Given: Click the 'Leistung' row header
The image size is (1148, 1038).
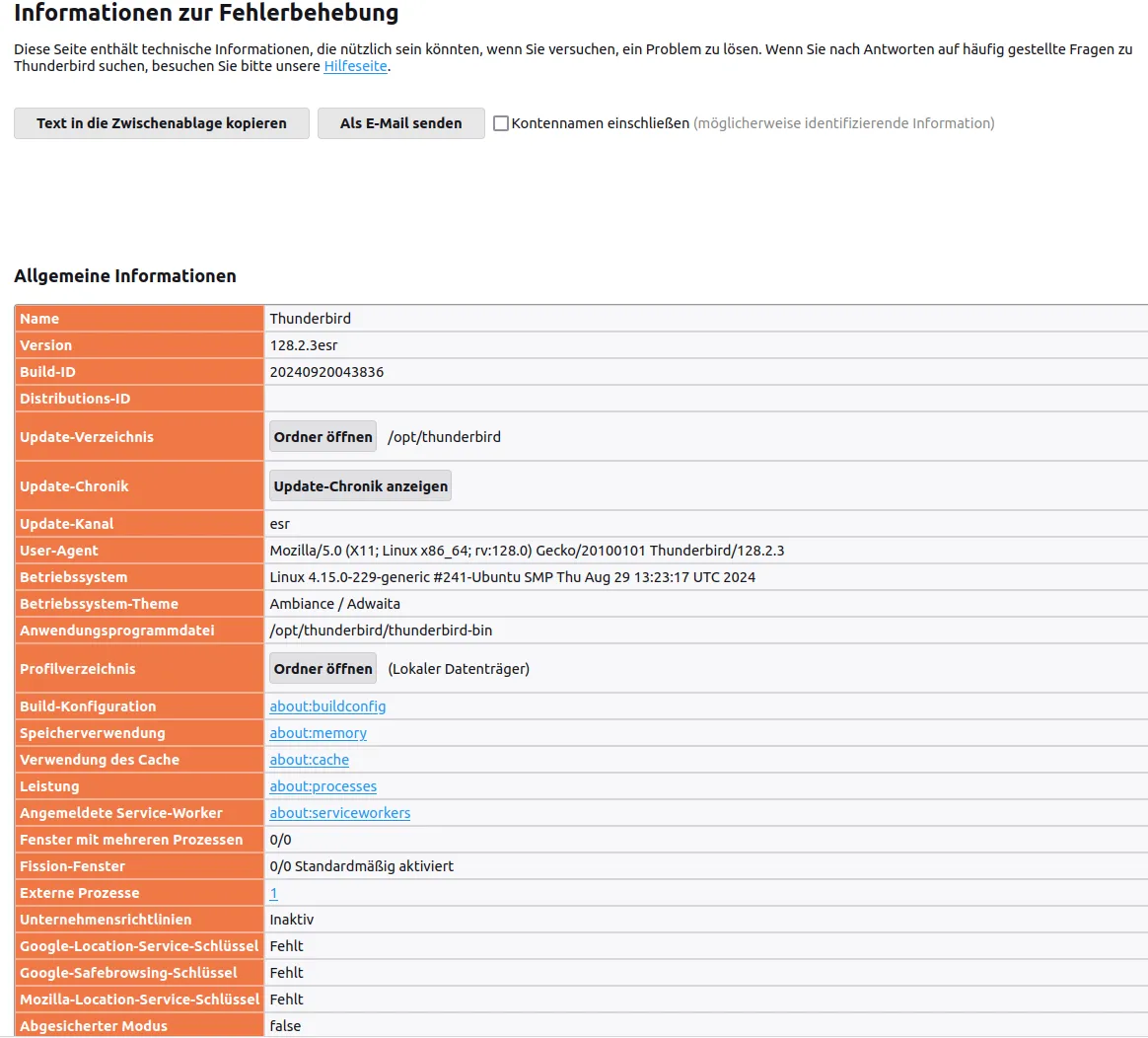Looking at the screenshot, I should tap(139, 786).
